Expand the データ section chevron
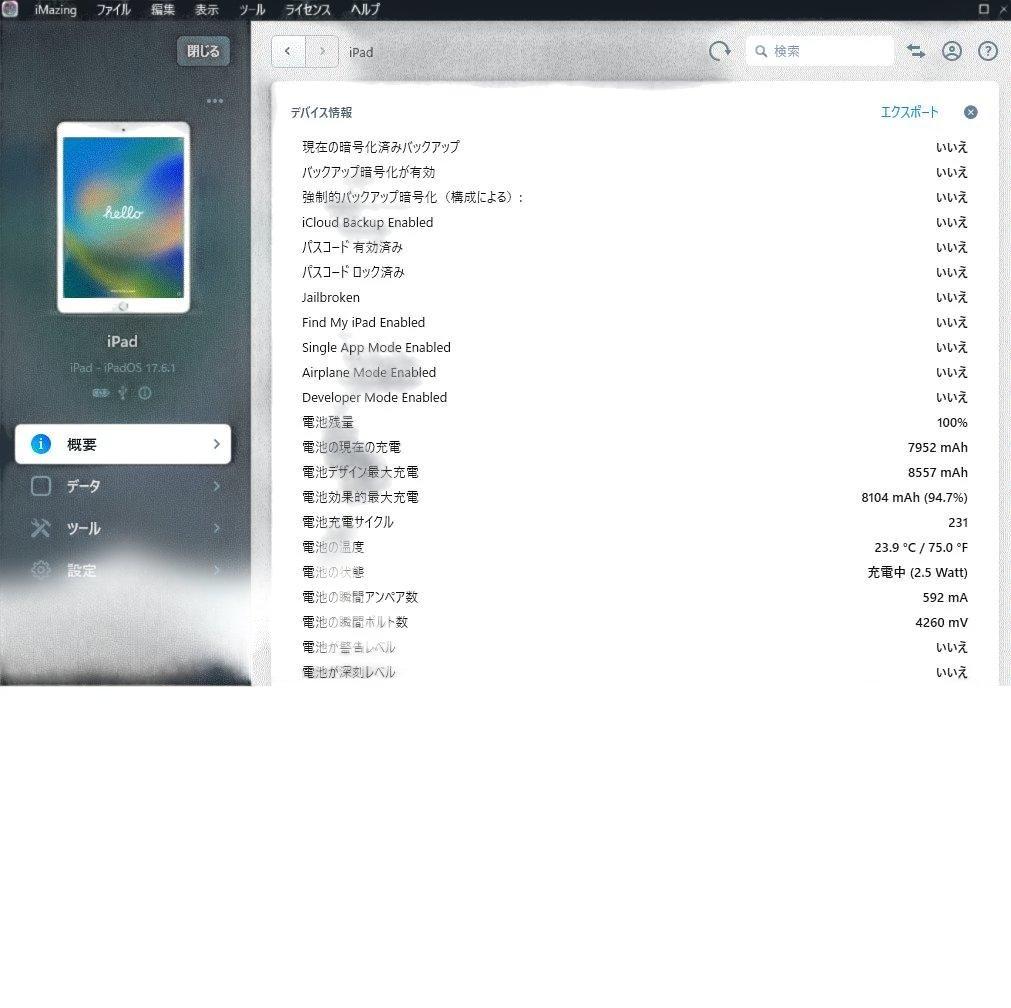1011x1008 pixels. click(x=217, y=486)
